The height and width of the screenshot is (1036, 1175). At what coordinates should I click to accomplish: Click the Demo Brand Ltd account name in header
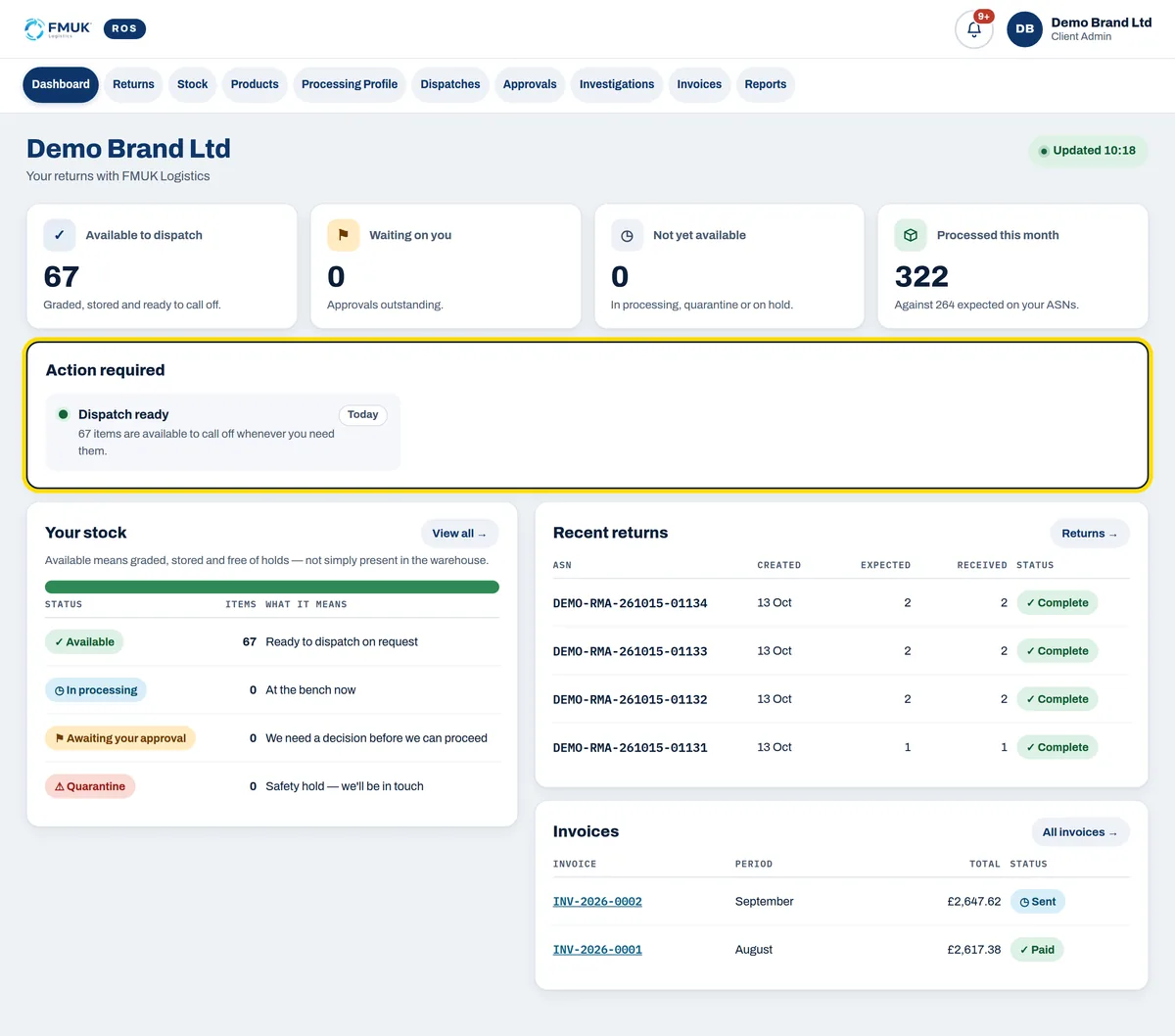[x=1101, y=23]
